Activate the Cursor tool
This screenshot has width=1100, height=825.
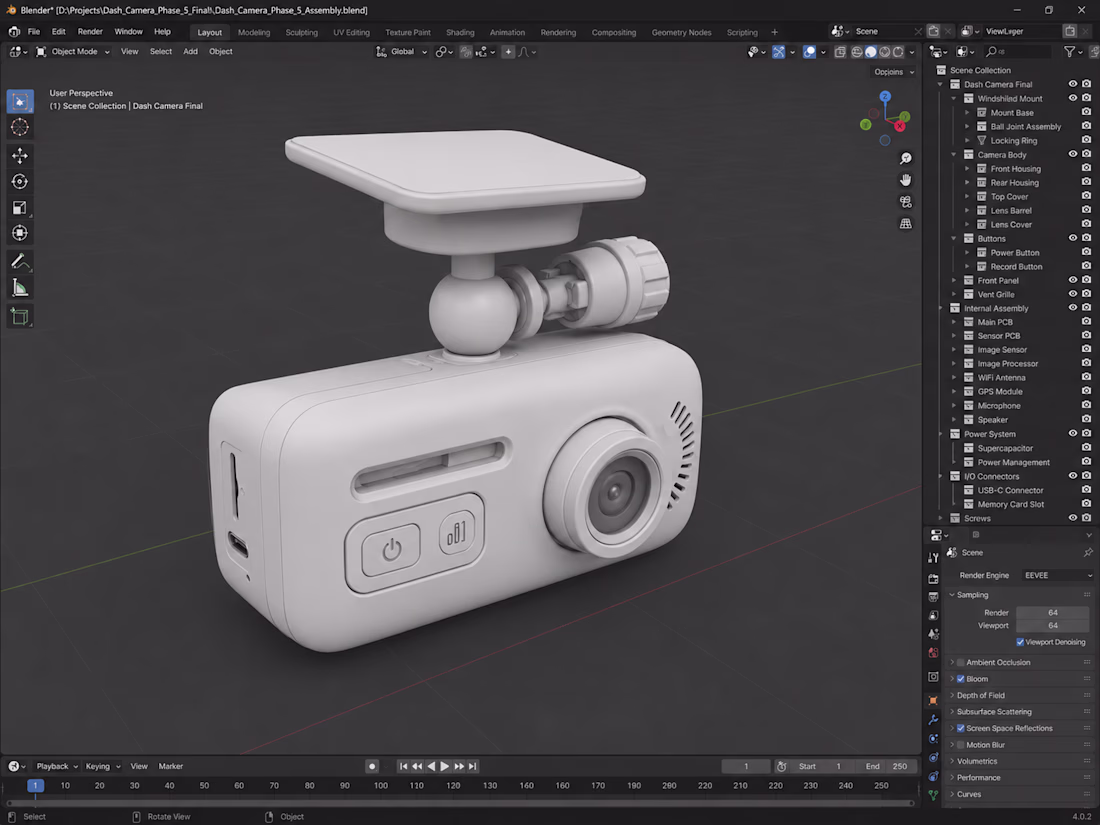click(x=20, y=127)
